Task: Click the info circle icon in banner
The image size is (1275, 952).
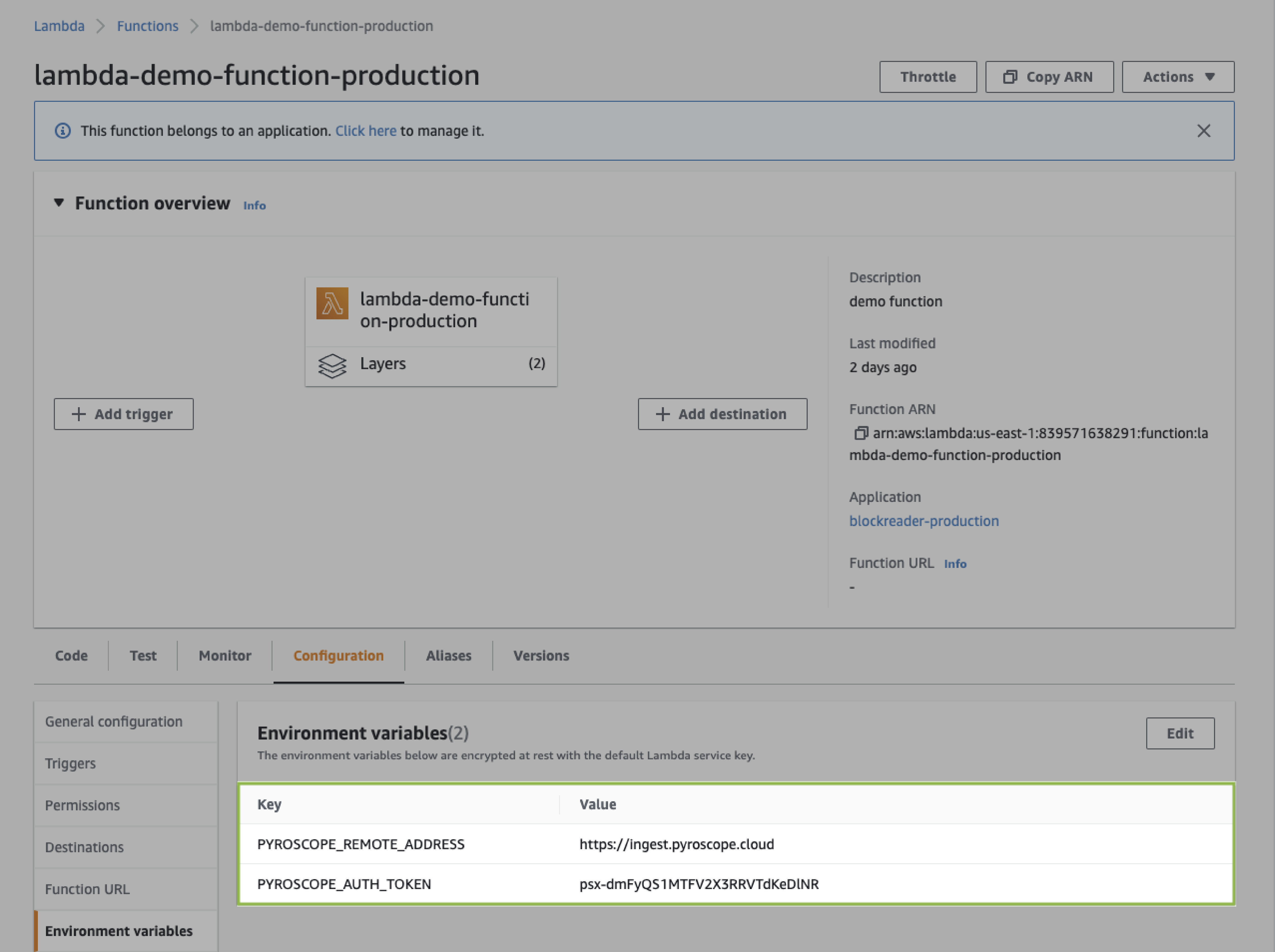Action: (63, 131)
